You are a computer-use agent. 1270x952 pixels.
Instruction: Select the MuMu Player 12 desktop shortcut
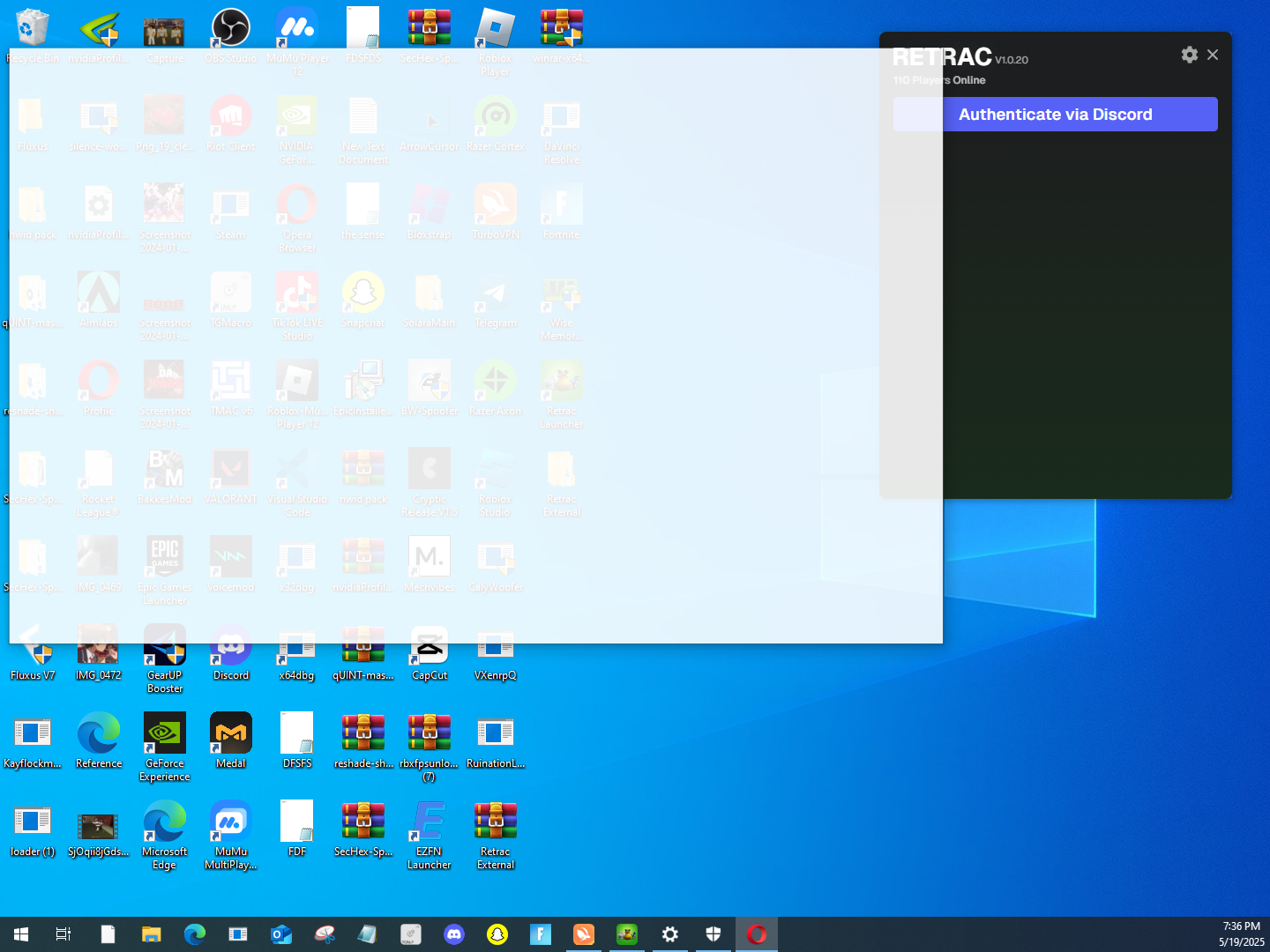pos(297,42)
